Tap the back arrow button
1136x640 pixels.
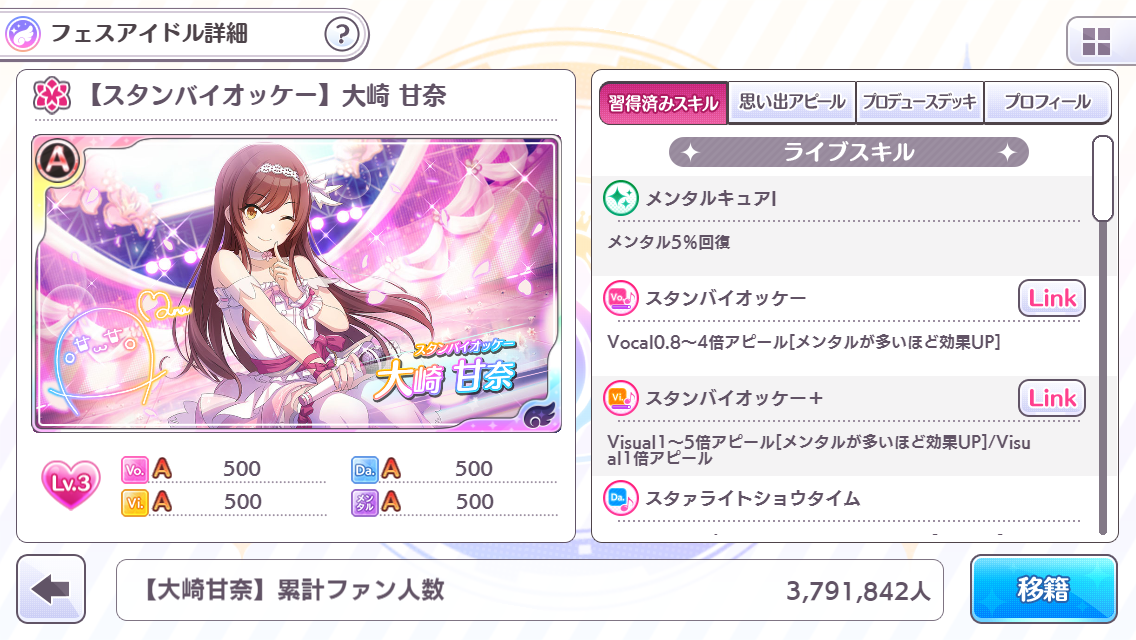point(51,589)
